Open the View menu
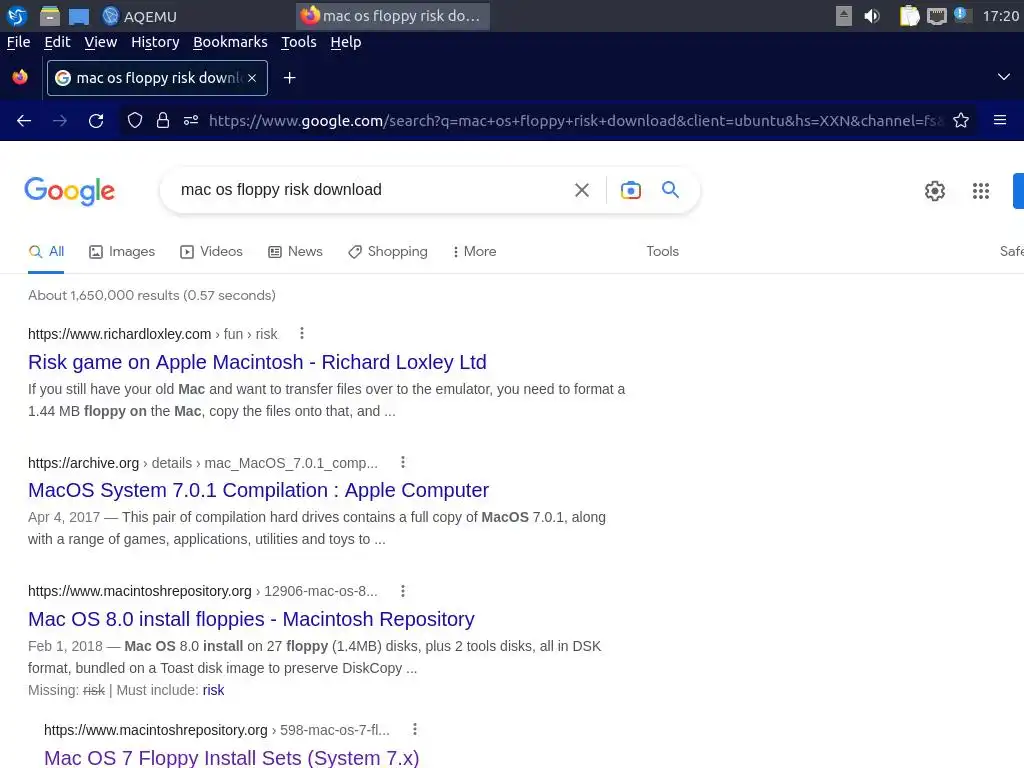The width and height of the screenshot is (1024, 768). 101,42
